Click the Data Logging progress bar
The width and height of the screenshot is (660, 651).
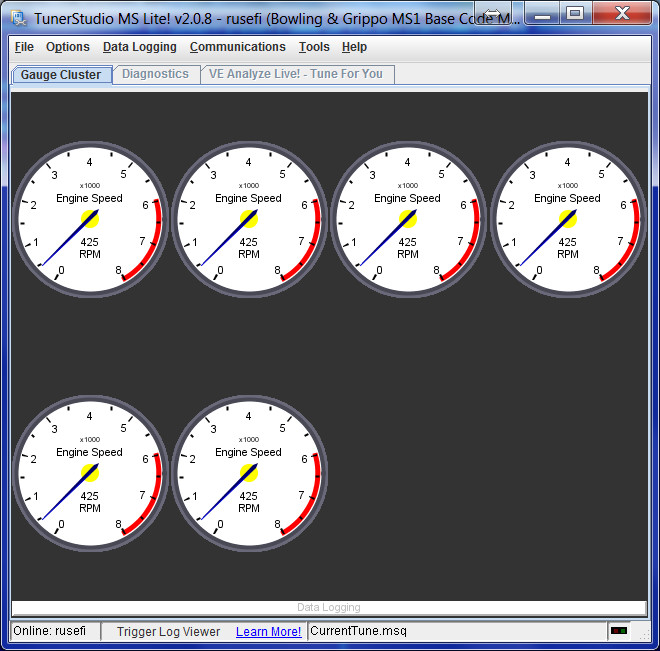pos(328,607)
